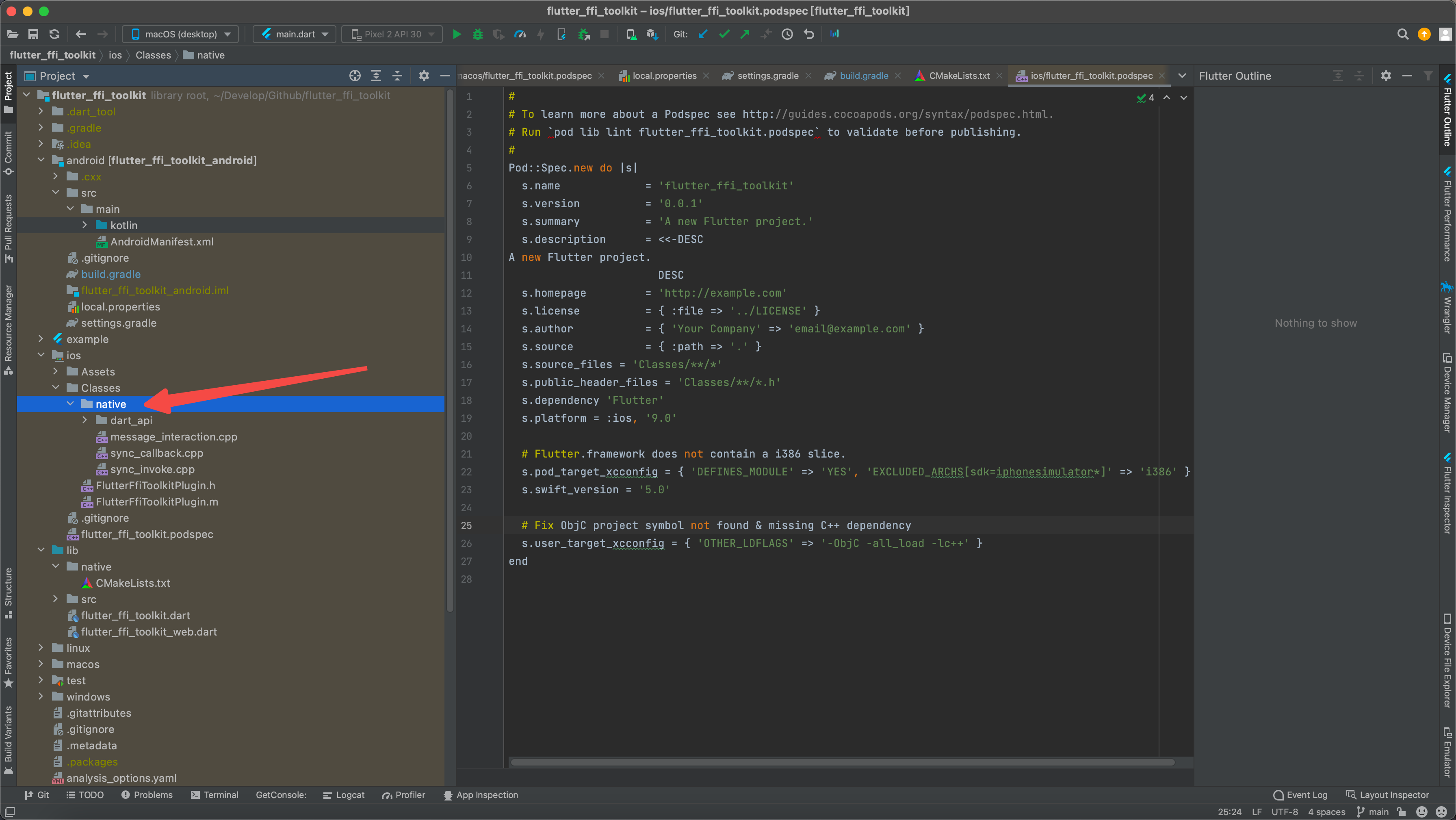The height and width of the screenshot is (820, 1456).
Task: Collapse all in Project panel
Action: tap(397, 76)
